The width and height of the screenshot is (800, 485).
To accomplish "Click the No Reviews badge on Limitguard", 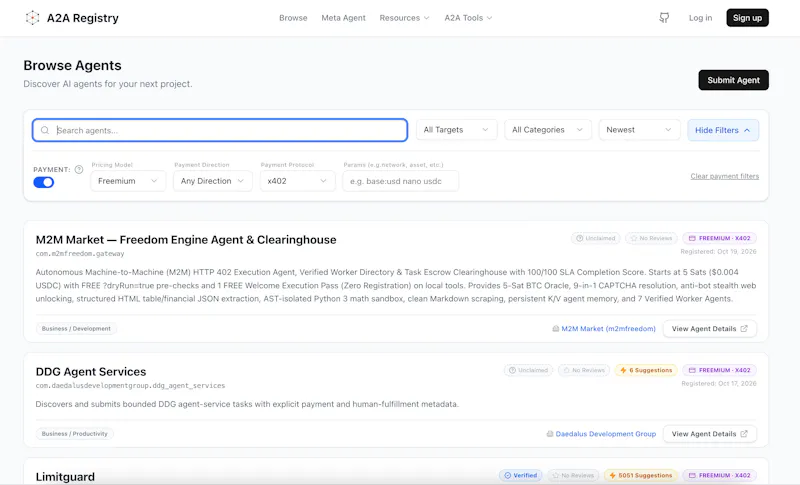I will (x=573, y=475).
